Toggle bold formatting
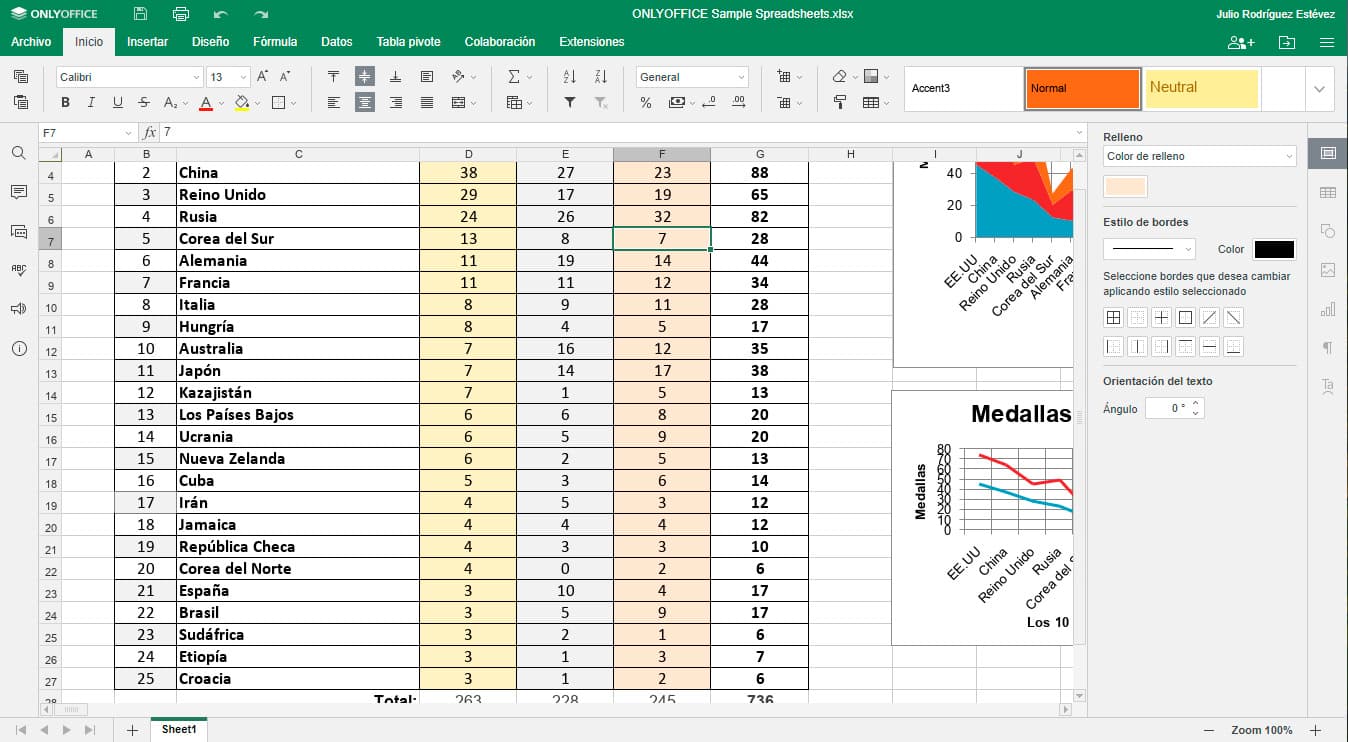 tap(66, 102)
